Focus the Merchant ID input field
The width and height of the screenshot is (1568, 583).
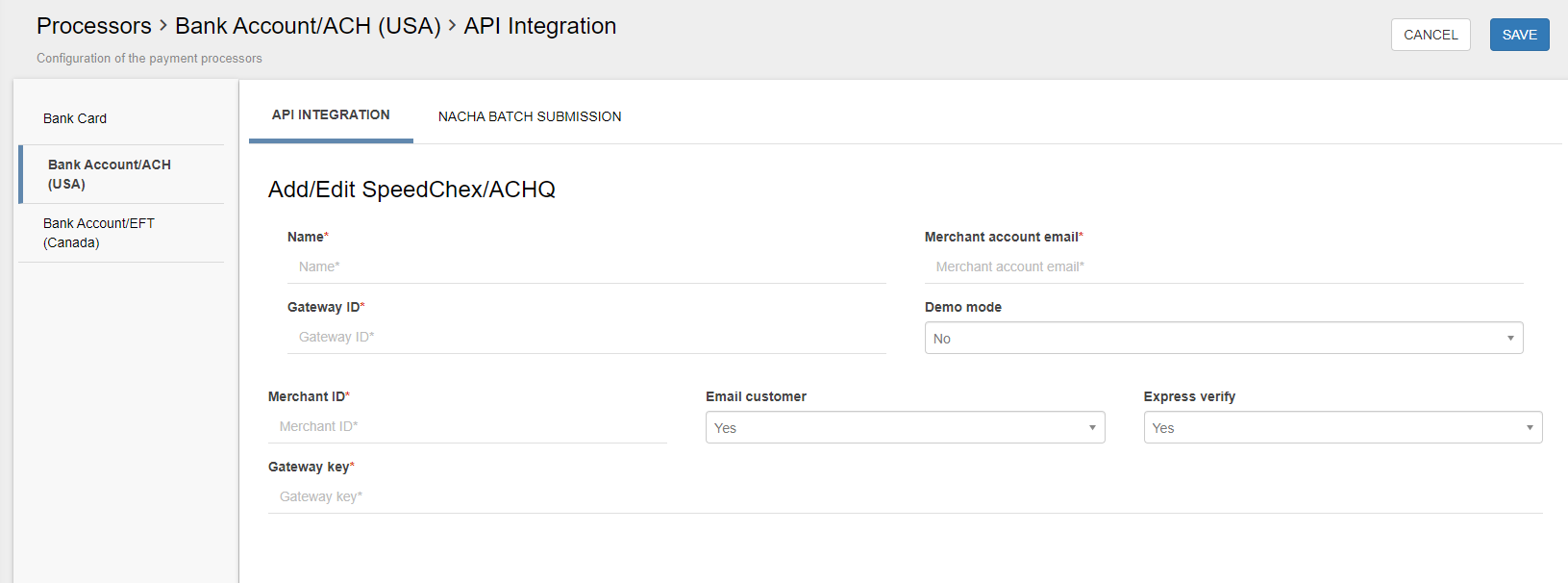[x=467, y=426]
